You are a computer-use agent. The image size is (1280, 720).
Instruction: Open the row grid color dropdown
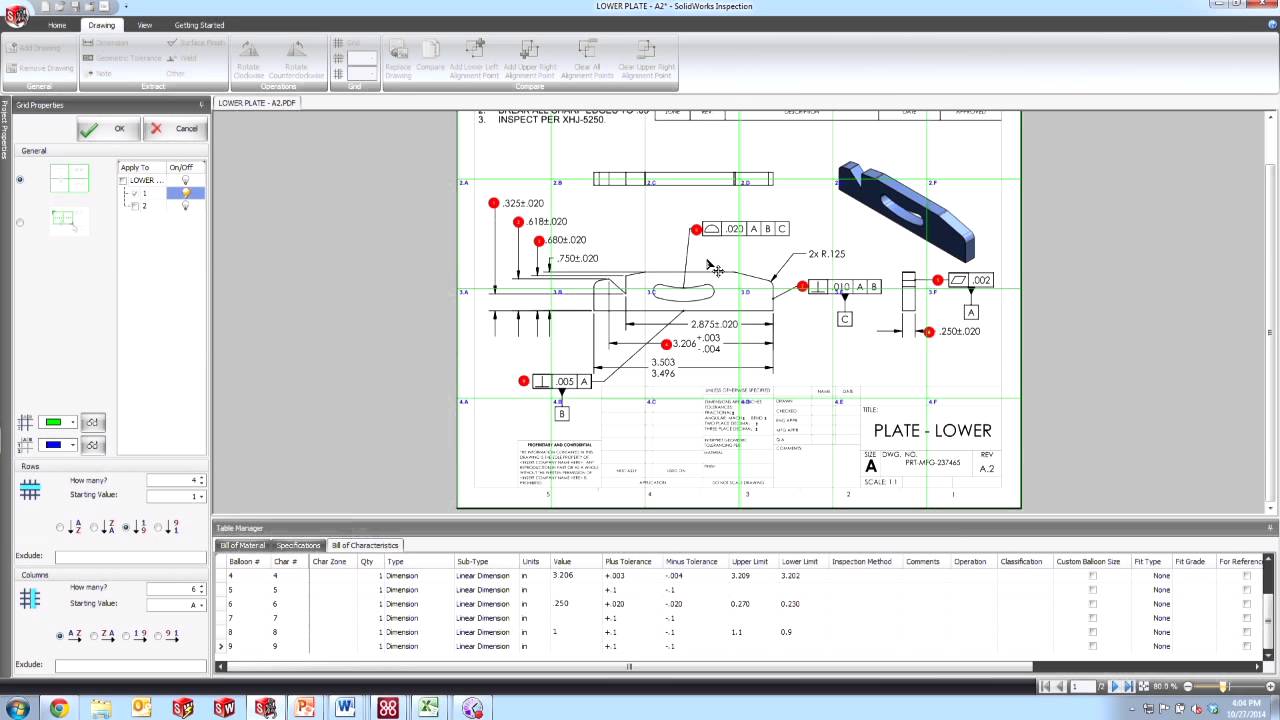(x=73, y=421)
